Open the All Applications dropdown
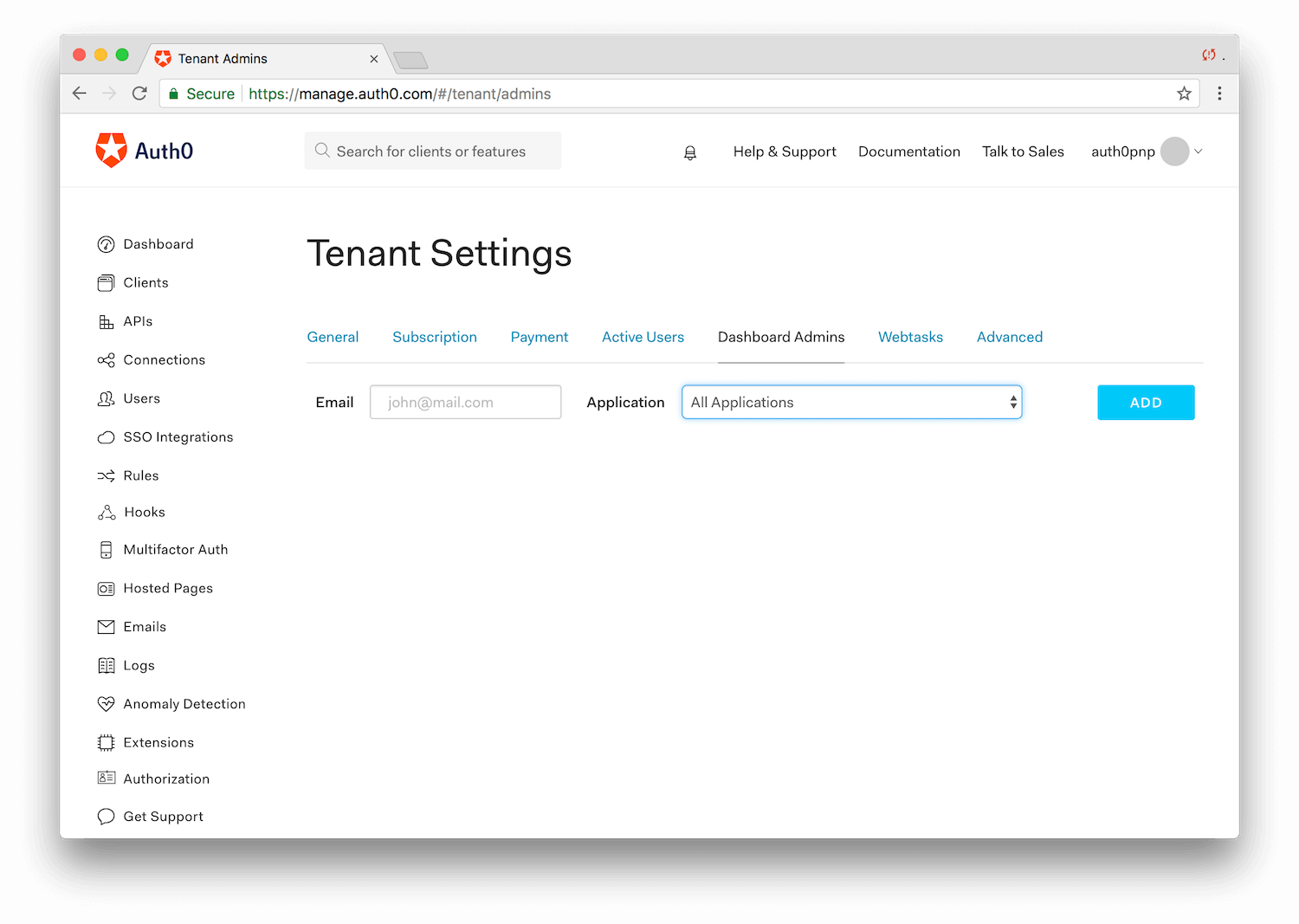The image size is (1299, 924). pos(852,403)
